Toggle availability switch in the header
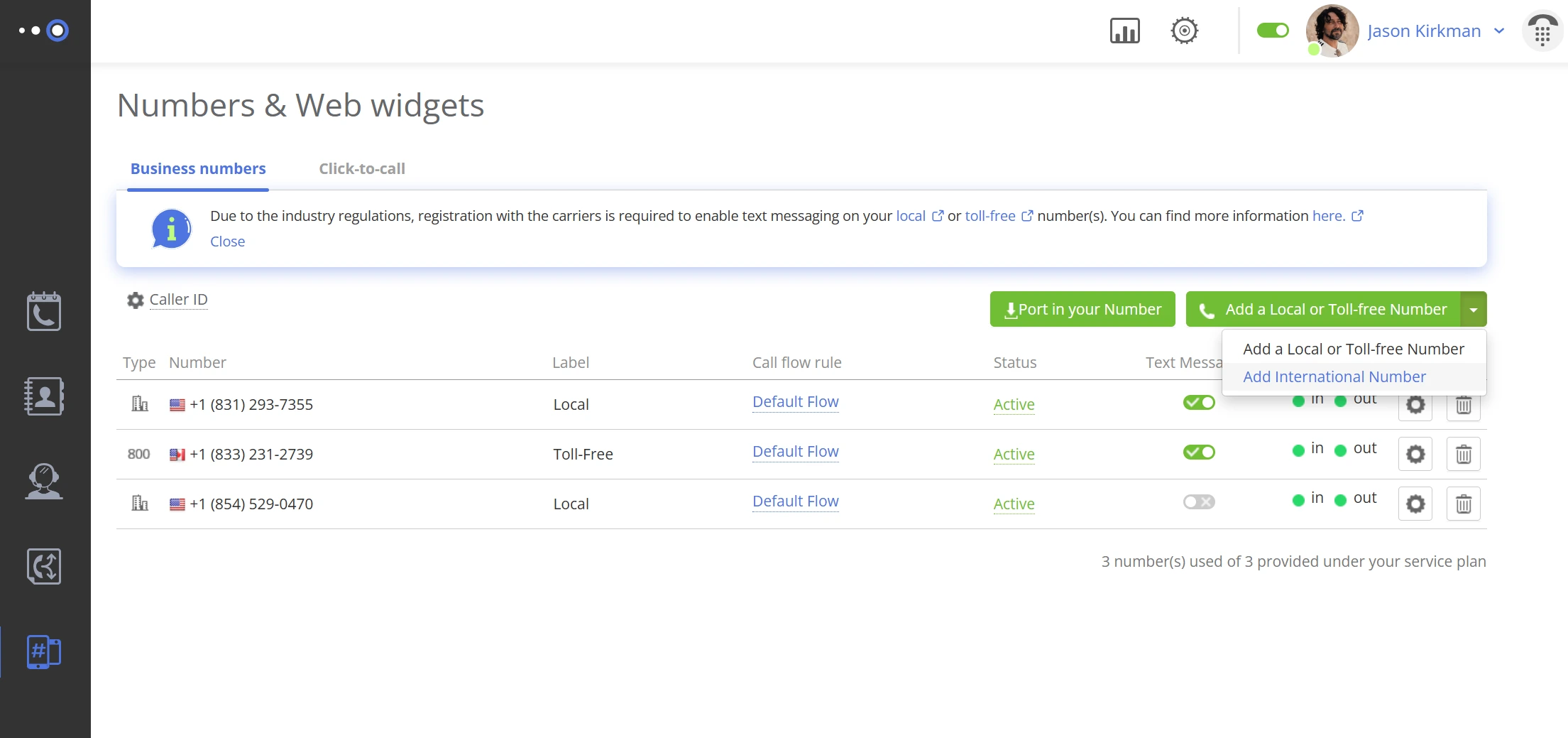This screenshot has width=1568, height=738. tap(1272, 31)
